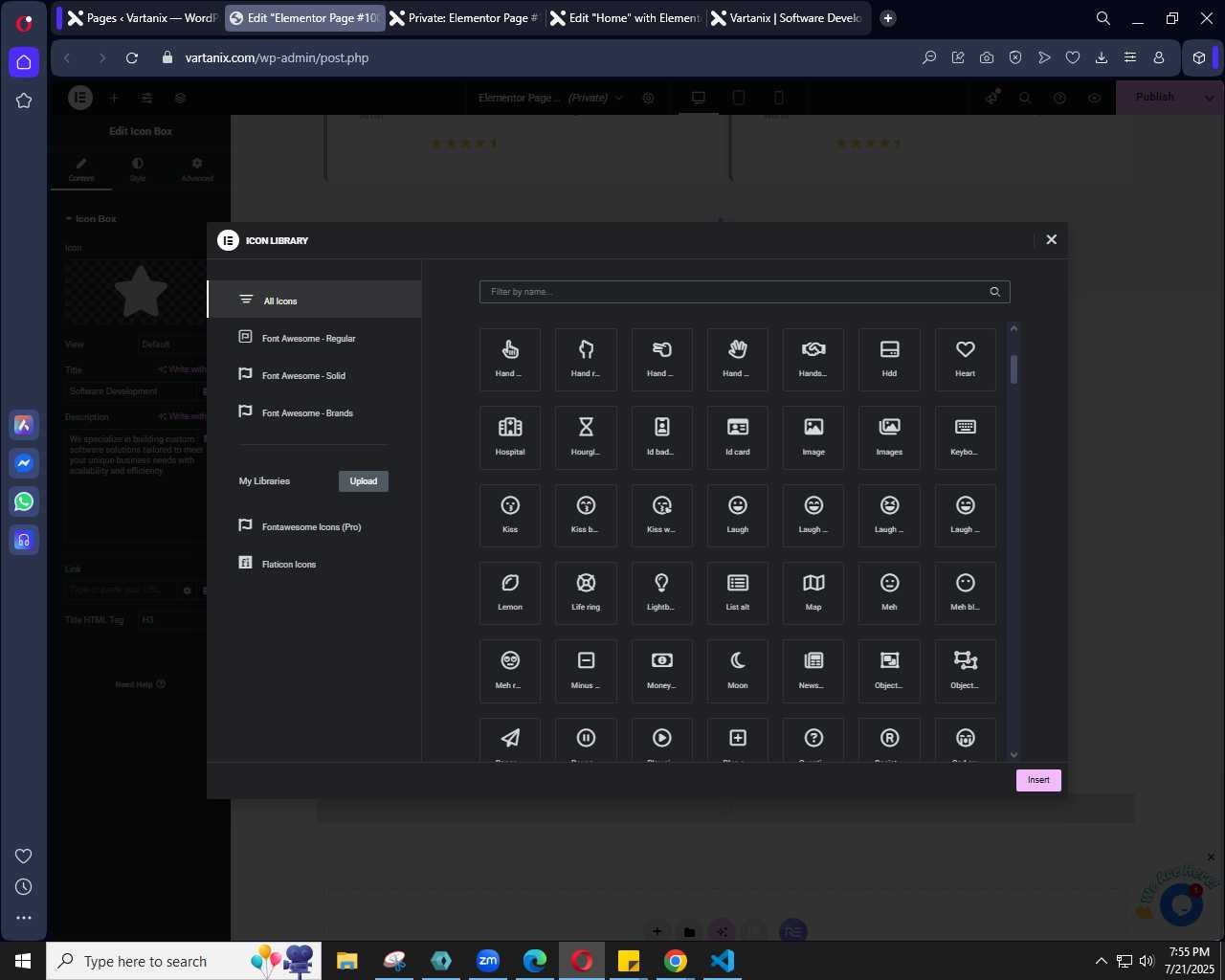1225x980 pixels.
Task: Choose the Keyboard icon
Action: click(965, 437)
